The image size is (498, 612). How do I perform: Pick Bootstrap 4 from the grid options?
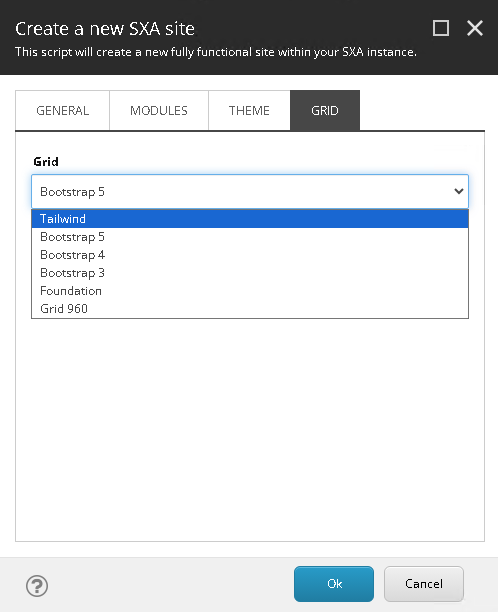(x=250, y=255)
